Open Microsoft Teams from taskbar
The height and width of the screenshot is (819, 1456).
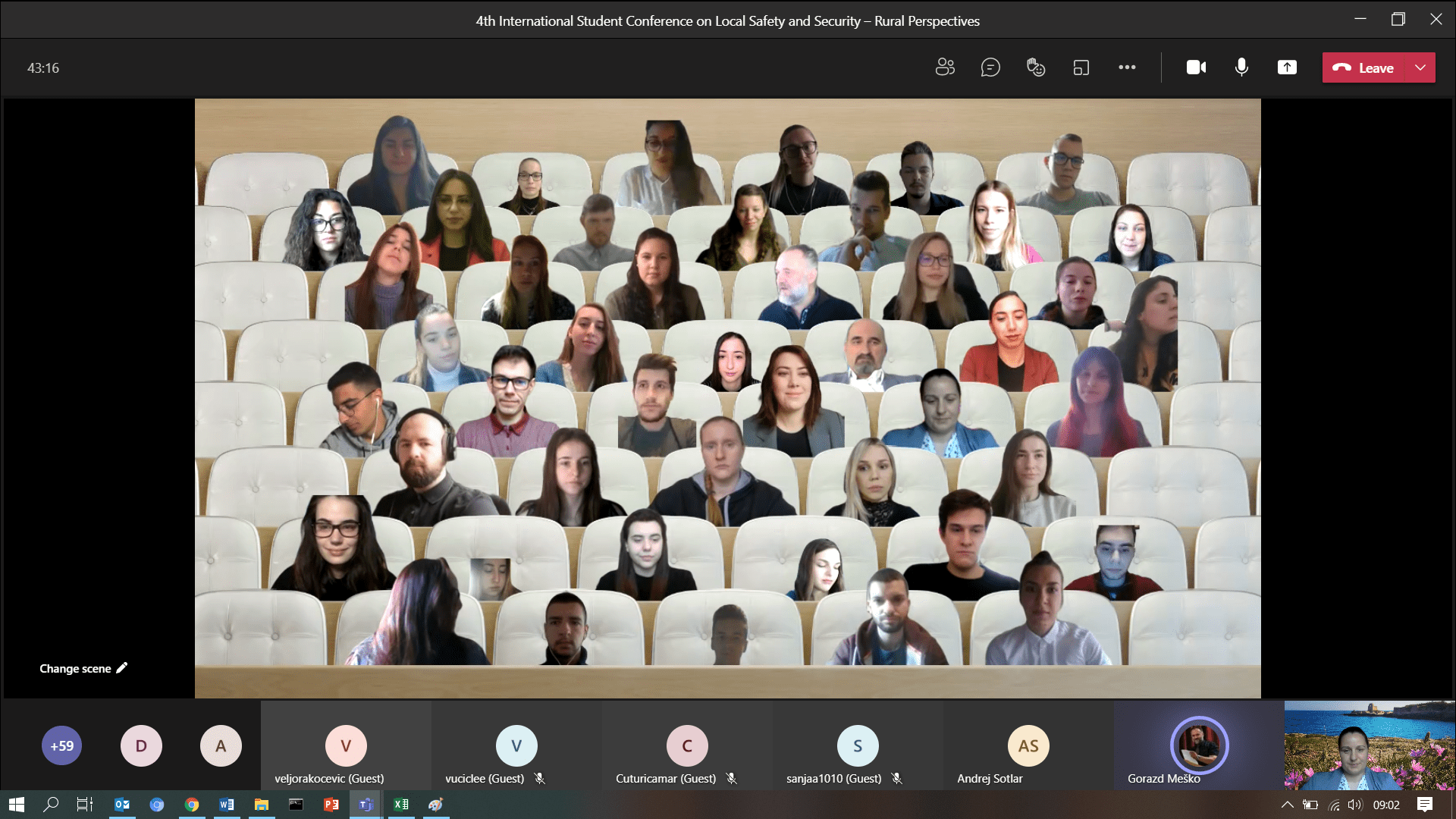(366, 805)
